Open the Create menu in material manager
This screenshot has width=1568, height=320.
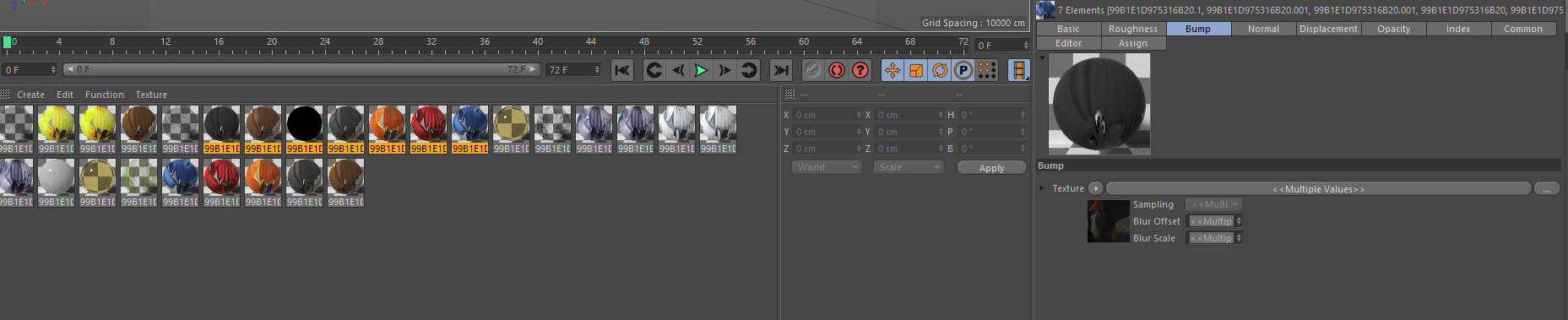30,95
